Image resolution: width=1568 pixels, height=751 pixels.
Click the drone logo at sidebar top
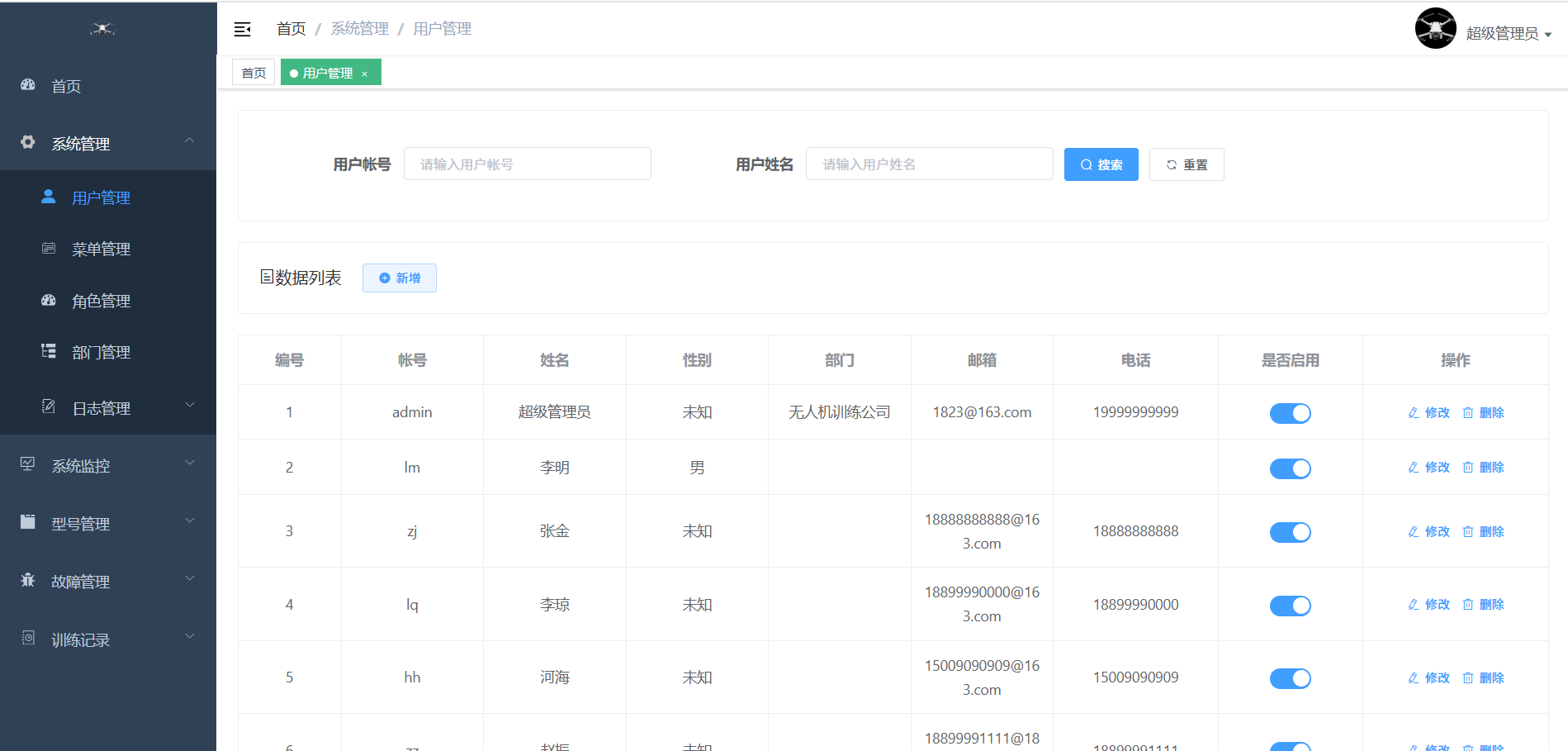tap(102, 29)
